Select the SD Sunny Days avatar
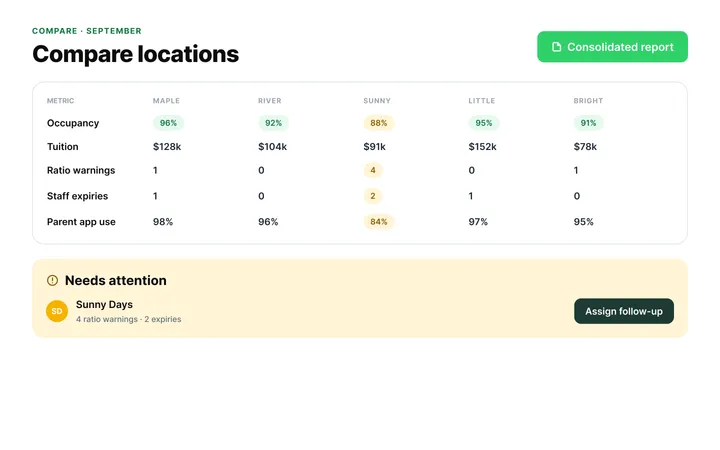This screenshot has height=450, width=720. tap(57, 311)
